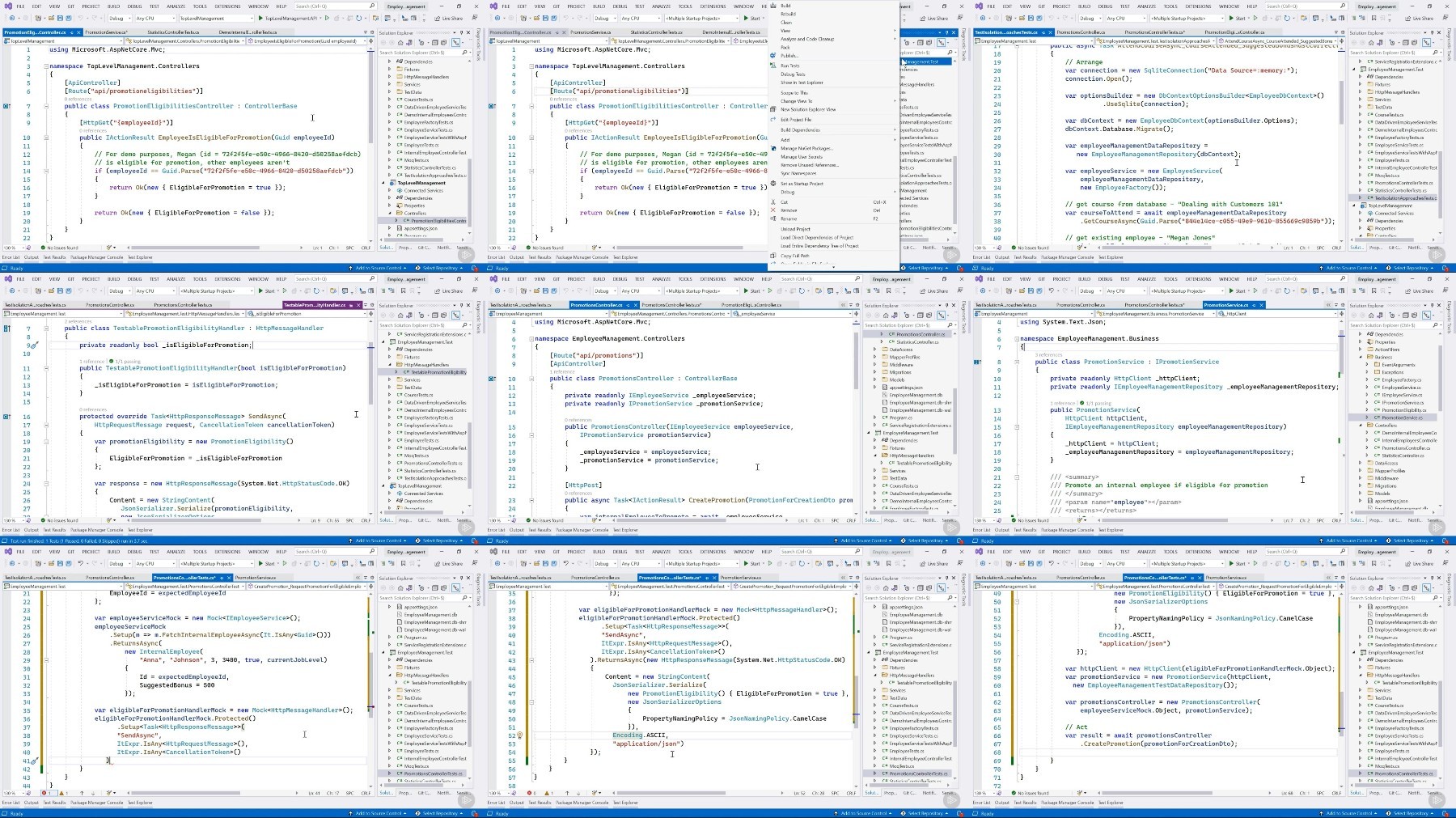Open Live Share in the window with TopLevelManagement startup
The image size is (1456, 818).
[x=449, y=19]
